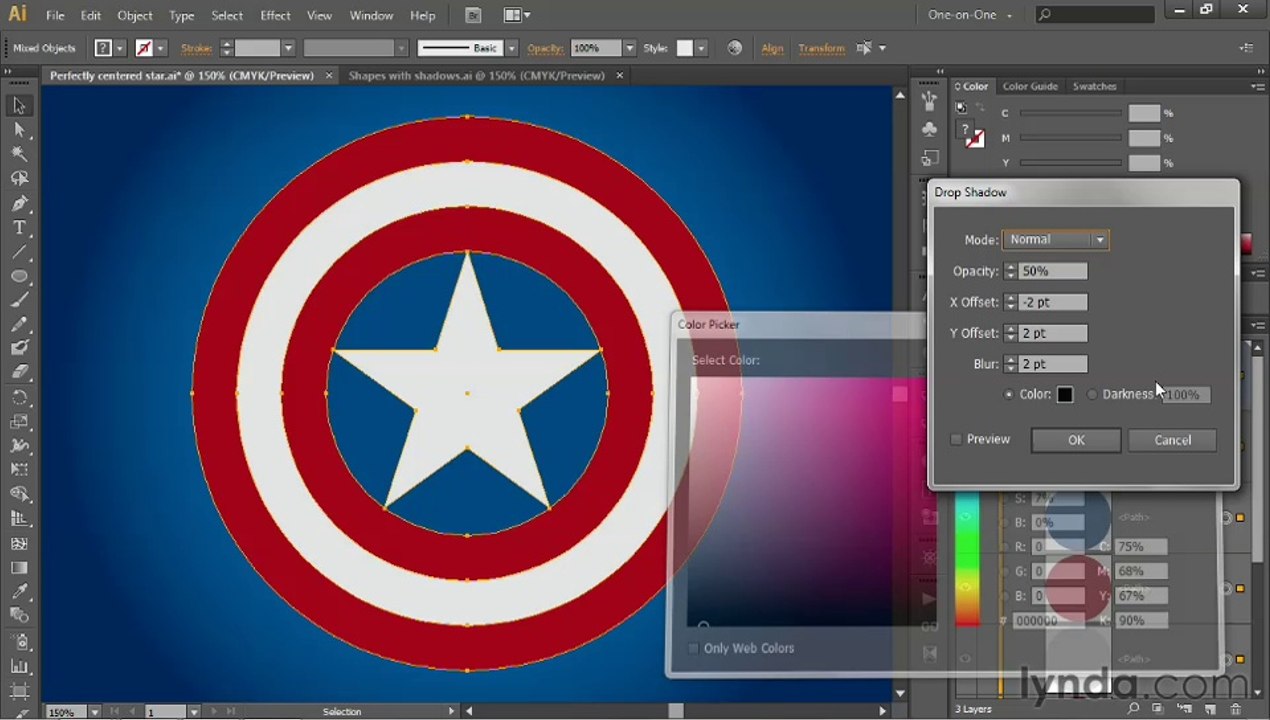Check the Only Web Colors option

tap(693, 649)
